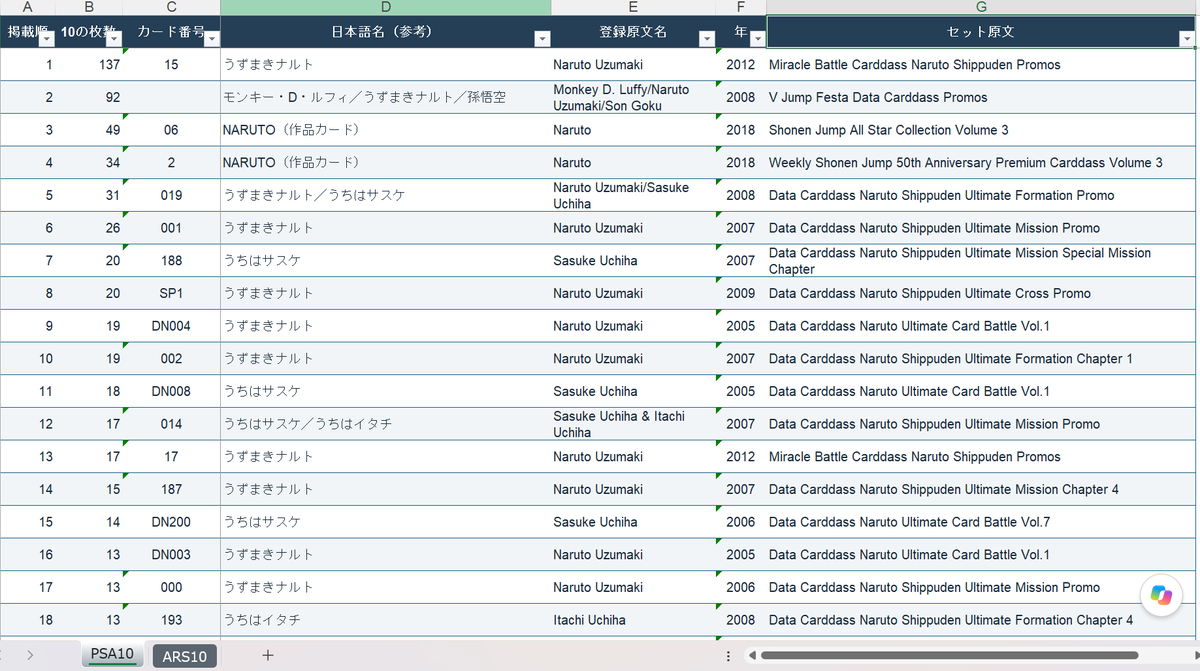Select the year 2009 cell
The width and height of the screenshot is (1200, 671).
[741, 293]
